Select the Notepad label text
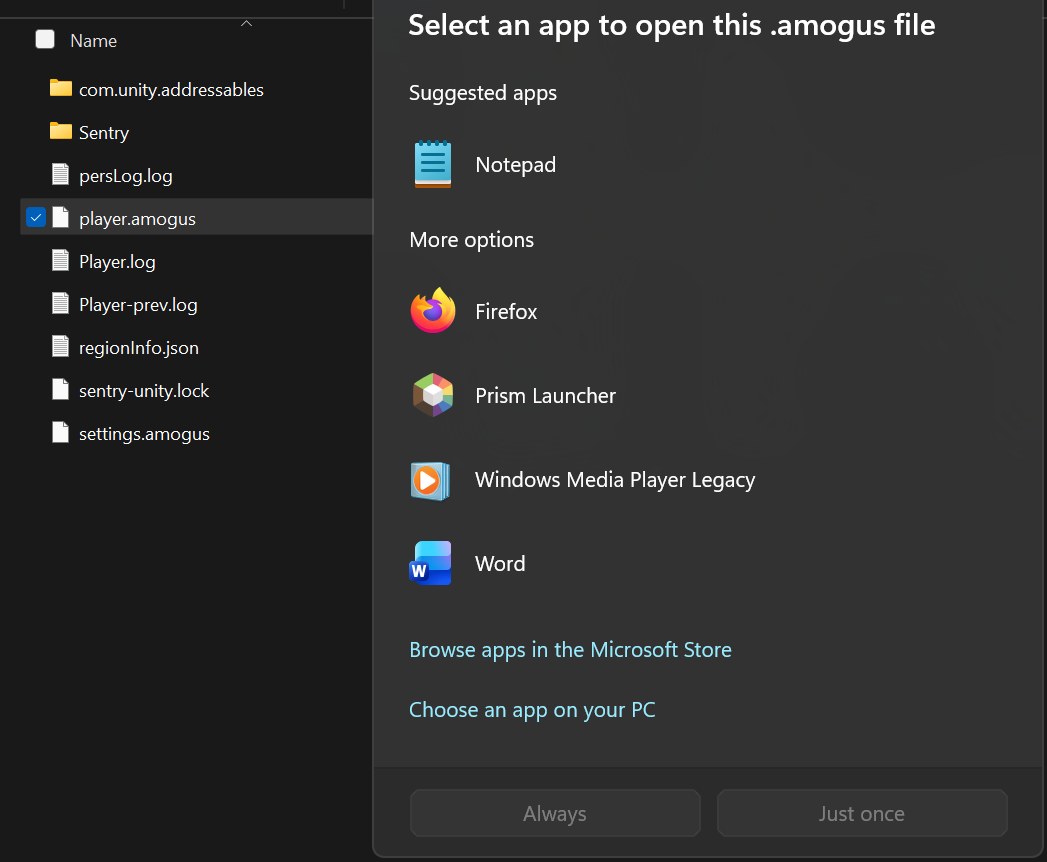 point(515,164)
